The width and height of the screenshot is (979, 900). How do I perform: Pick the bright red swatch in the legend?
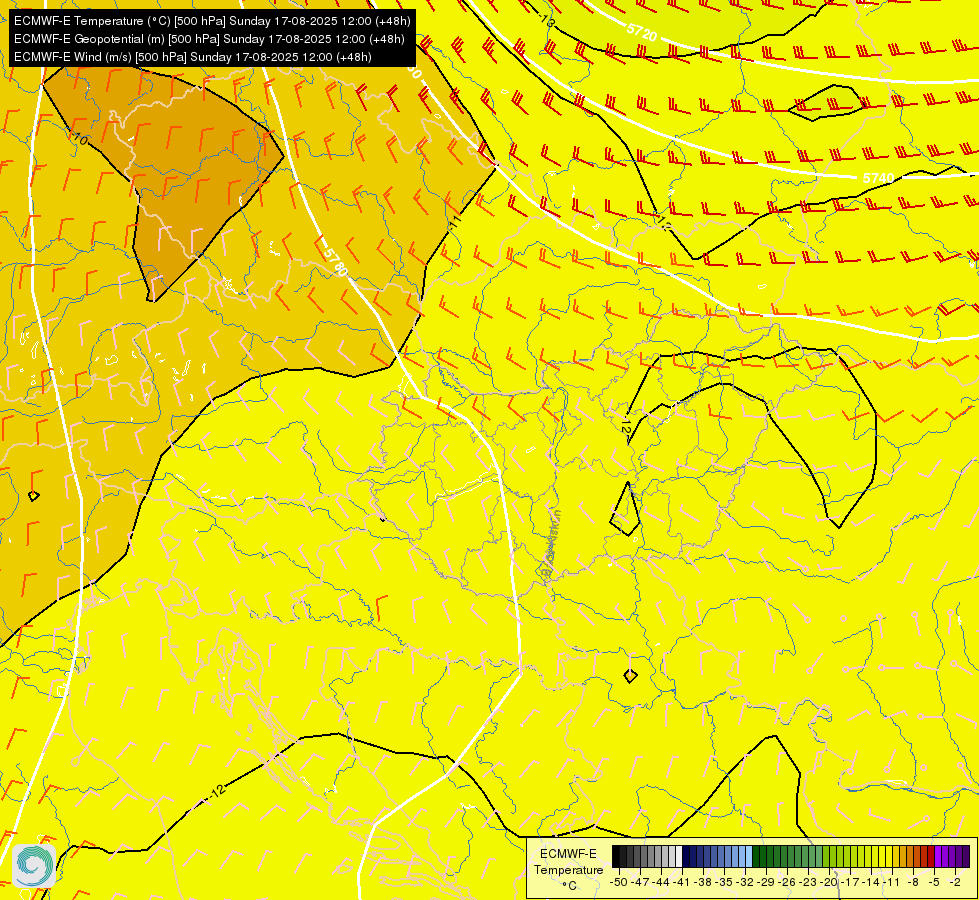click(x=931, y=857)
